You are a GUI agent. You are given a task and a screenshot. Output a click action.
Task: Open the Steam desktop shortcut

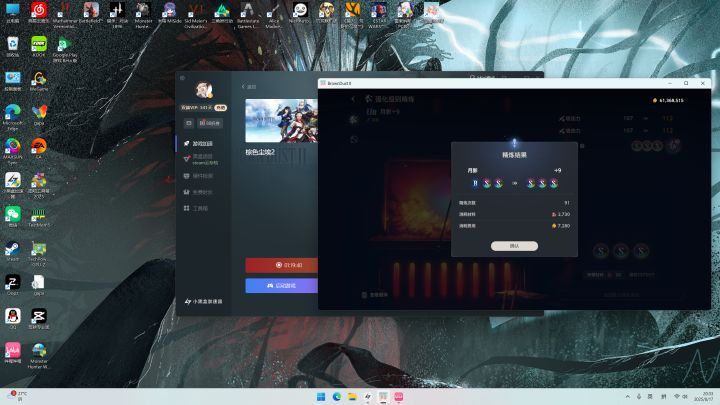(x=12, y=252)
